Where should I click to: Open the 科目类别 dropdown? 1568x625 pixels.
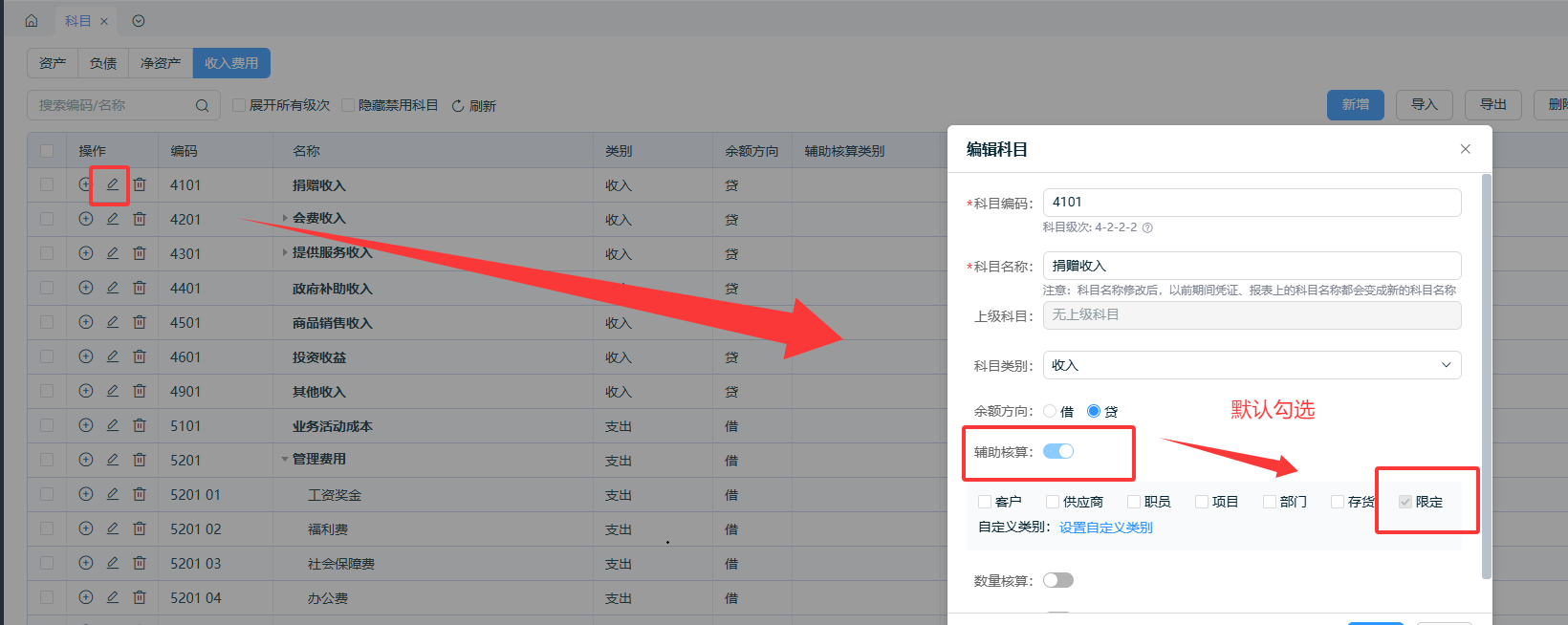click(x=1252, y=365)
